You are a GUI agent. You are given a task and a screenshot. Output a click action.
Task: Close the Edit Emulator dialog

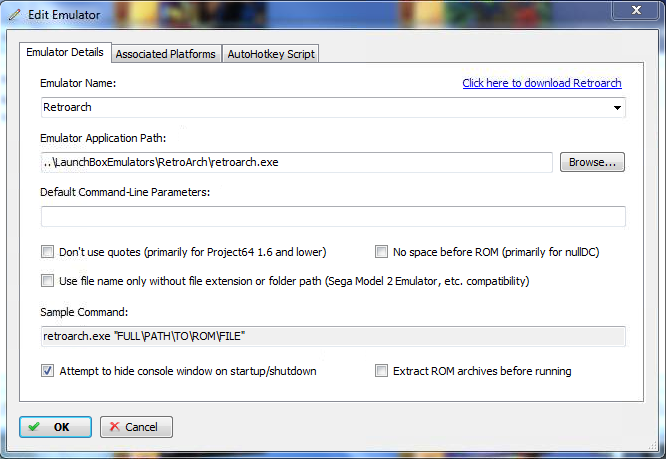pyautogui.click(x=635, y=10)
